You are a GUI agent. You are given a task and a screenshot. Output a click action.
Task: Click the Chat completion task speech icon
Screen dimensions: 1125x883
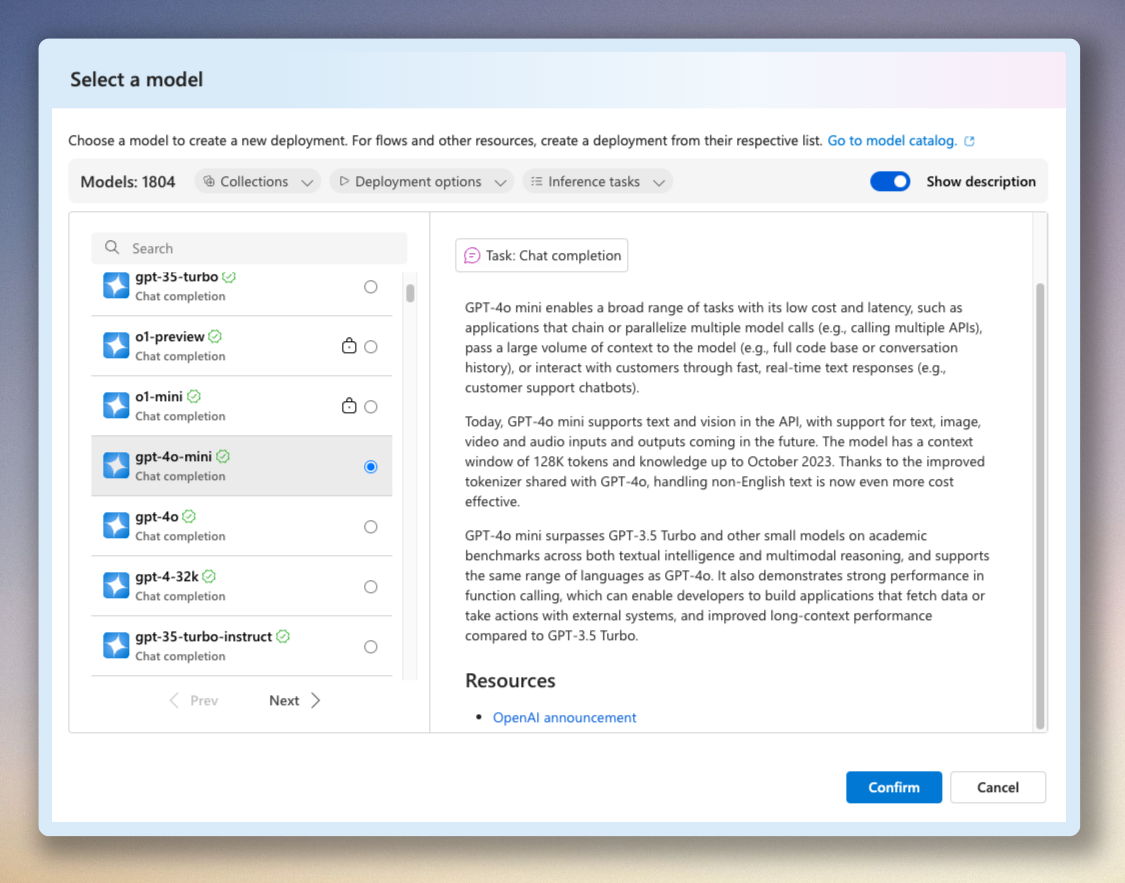tap(471, 255)
